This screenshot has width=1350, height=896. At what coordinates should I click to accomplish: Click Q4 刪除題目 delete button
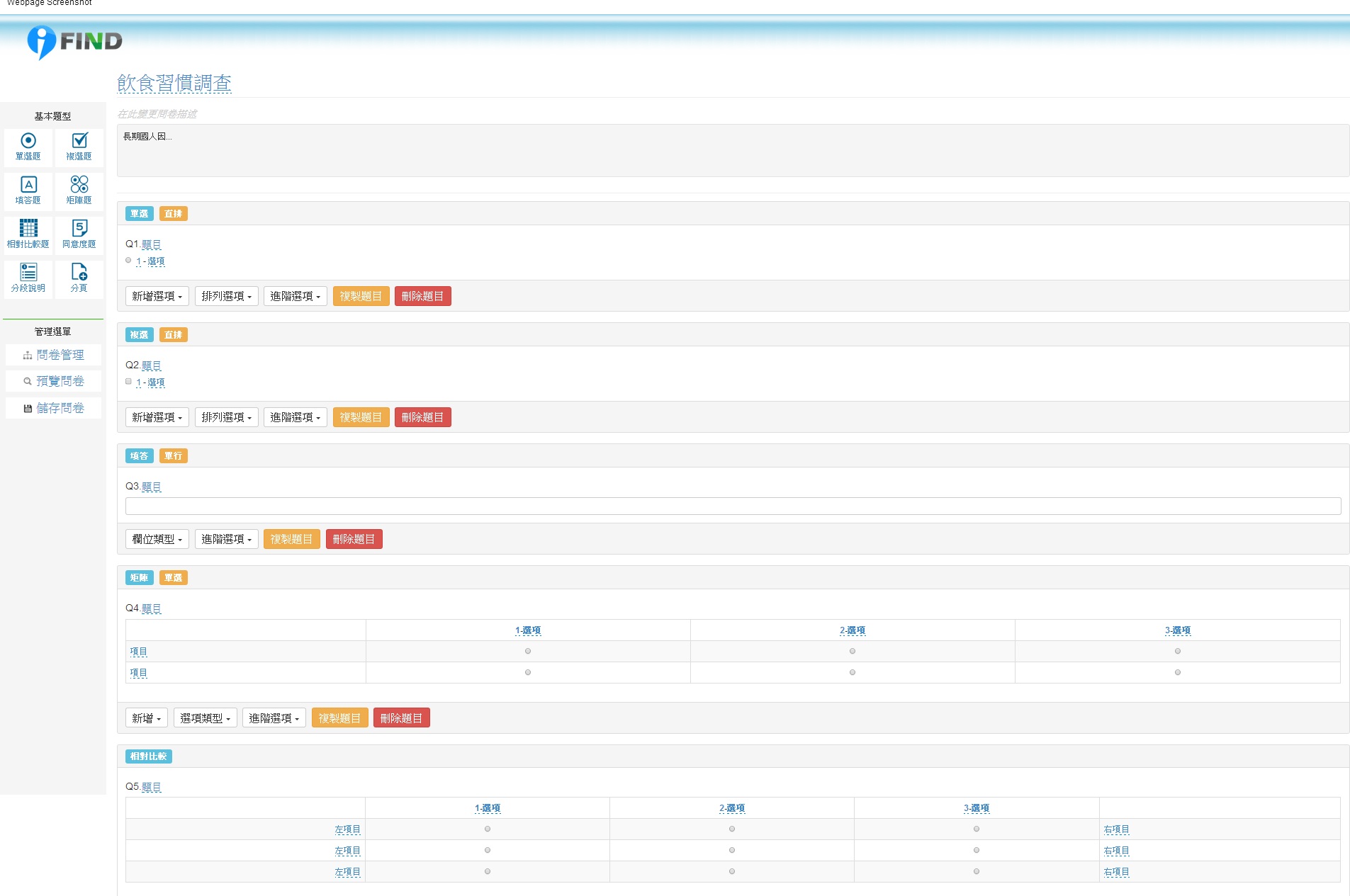(402, 718)
